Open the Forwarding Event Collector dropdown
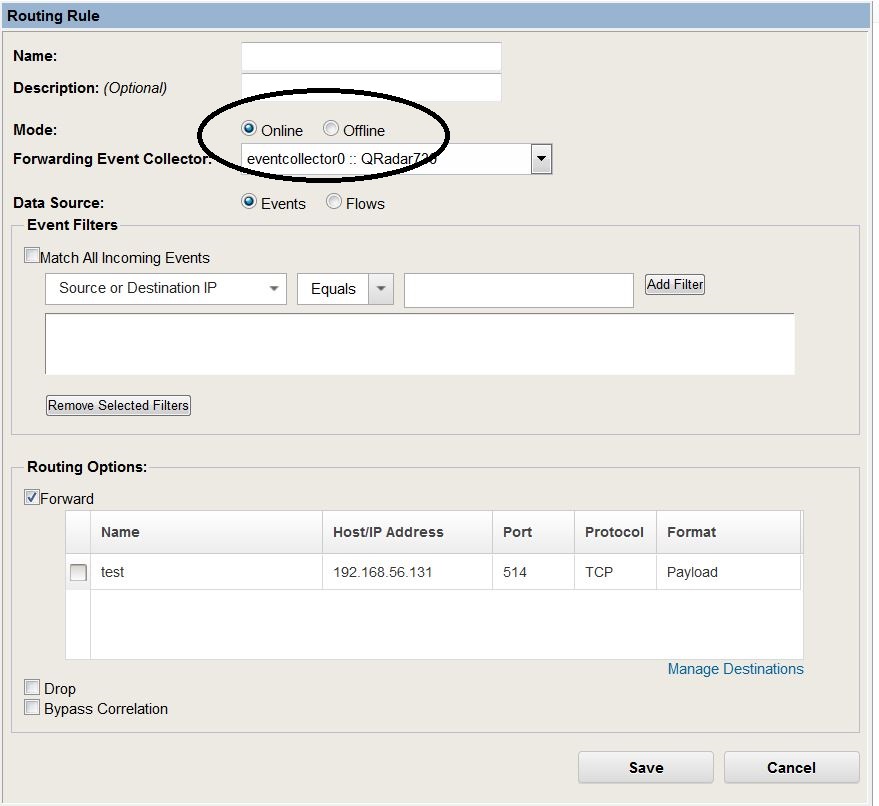879x806 pixels. tap(541, 159)
